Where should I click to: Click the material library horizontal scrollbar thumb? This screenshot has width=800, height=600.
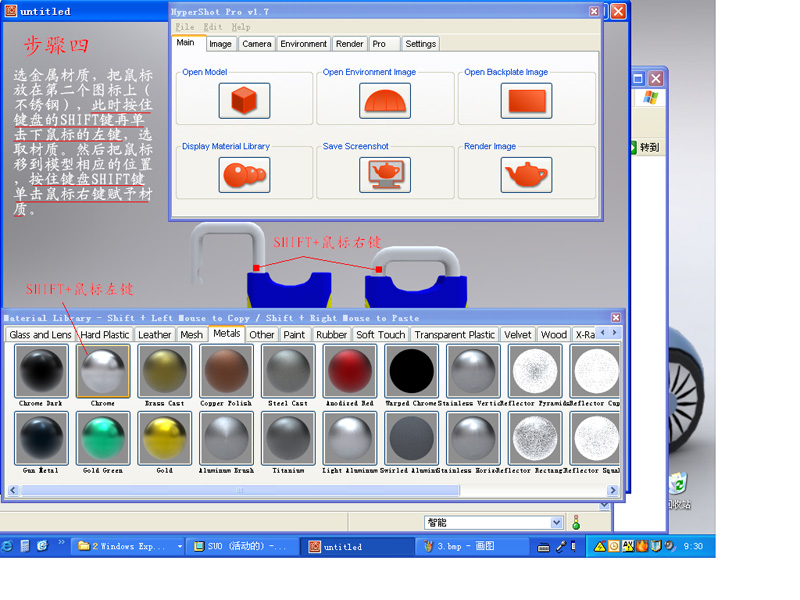(x=240, y=490)
